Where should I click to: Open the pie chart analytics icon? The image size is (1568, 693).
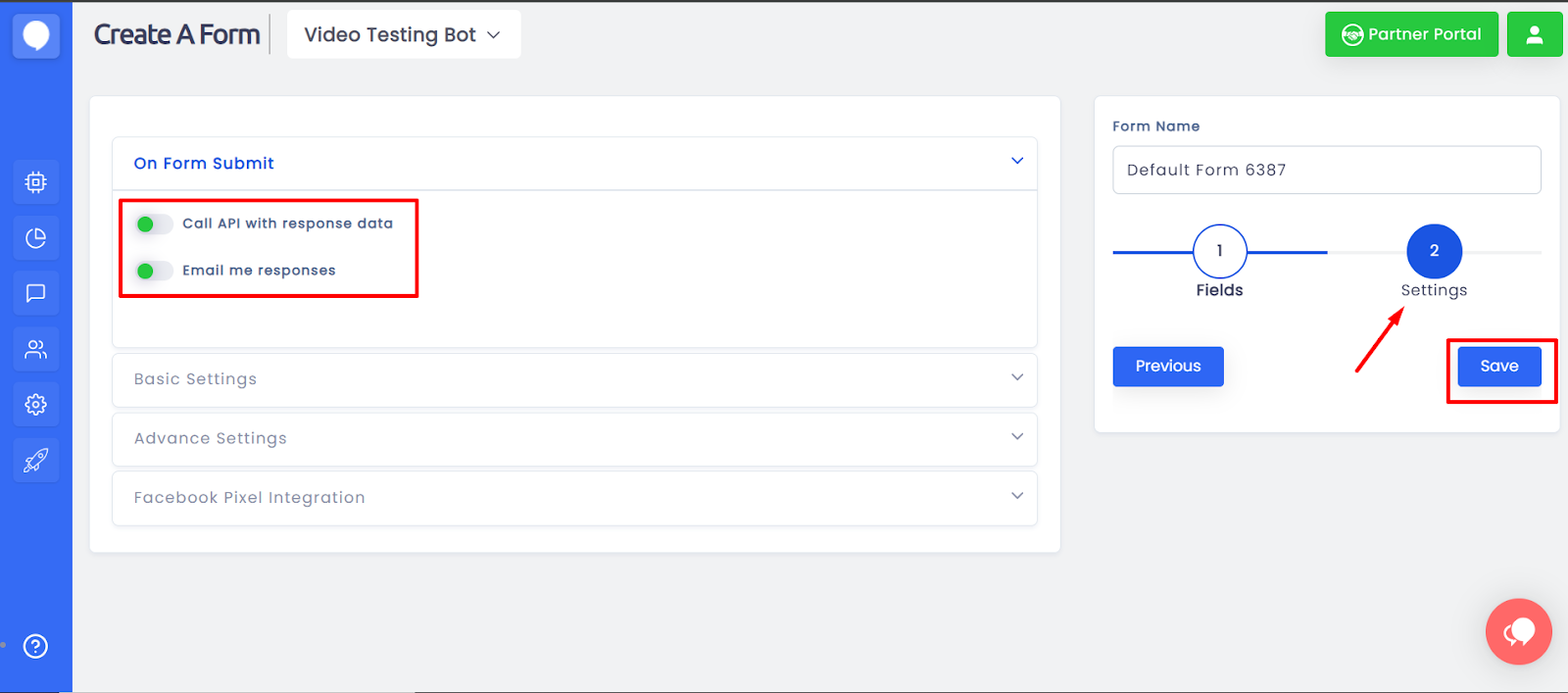click(x=36, y=238)
